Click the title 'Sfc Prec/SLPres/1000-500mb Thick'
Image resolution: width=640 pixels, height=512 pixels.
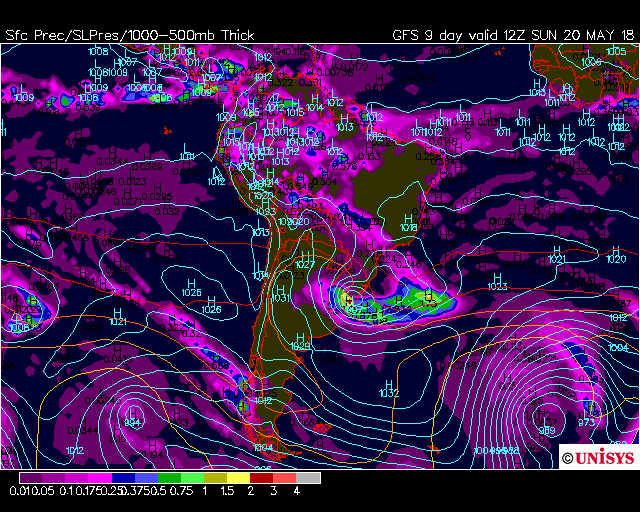(x=130, y=35)
